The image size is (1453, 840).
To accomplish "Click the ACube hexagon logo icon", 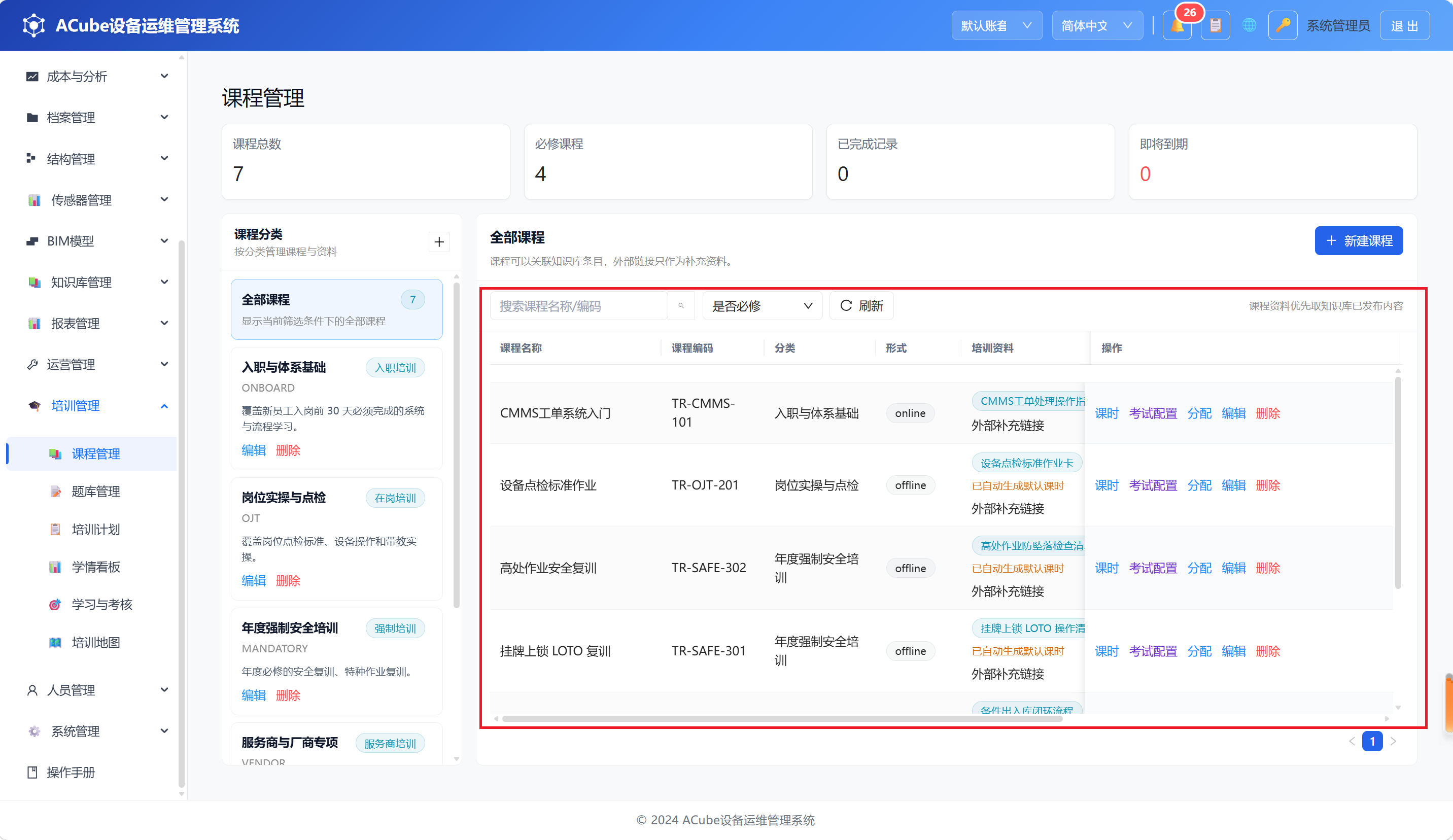I will tap(33, 25).
